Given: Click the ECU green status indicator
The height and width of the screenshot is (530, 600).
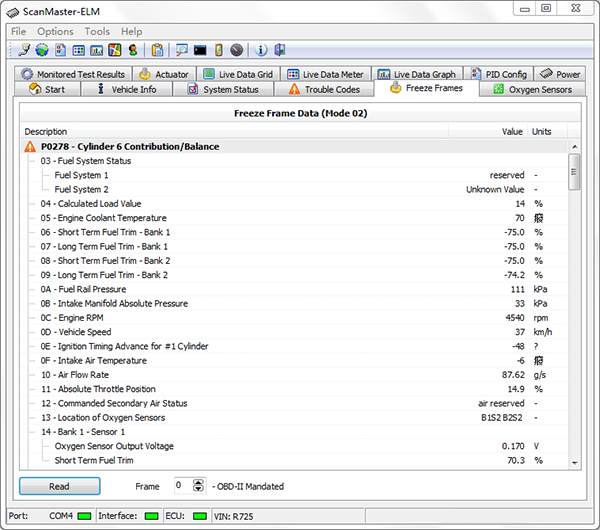Looking at the screenshot, I should pyautogui.click(x=200, y=516).
